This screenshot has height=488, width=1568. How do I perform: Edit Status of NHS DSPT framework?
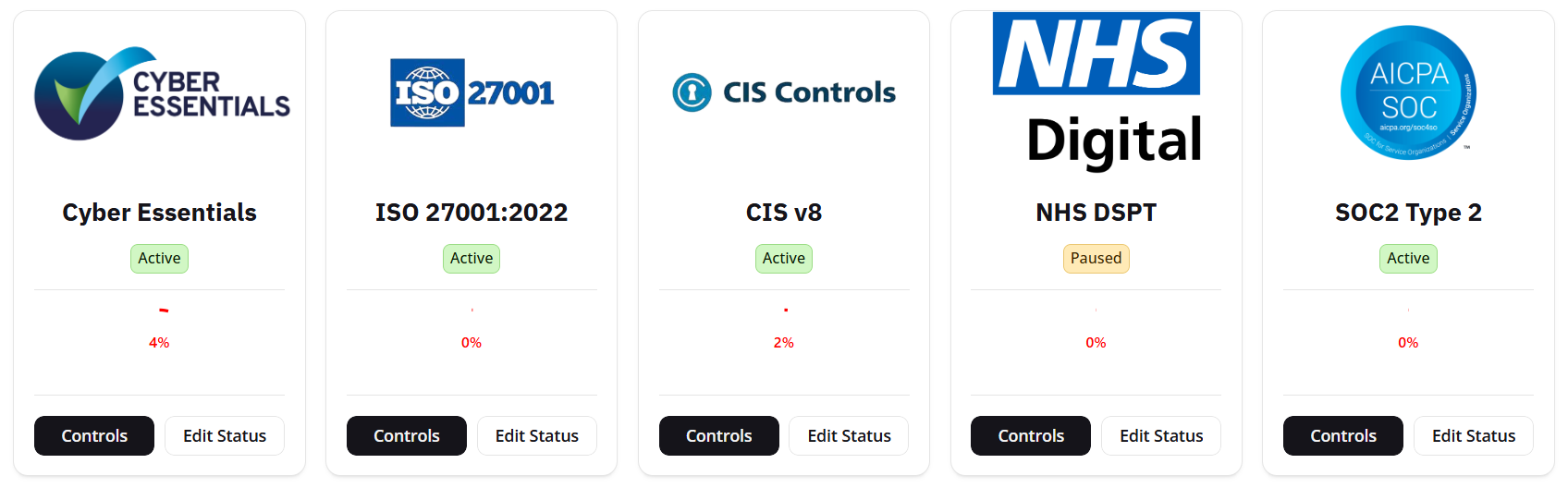[x=1161, y=436]
